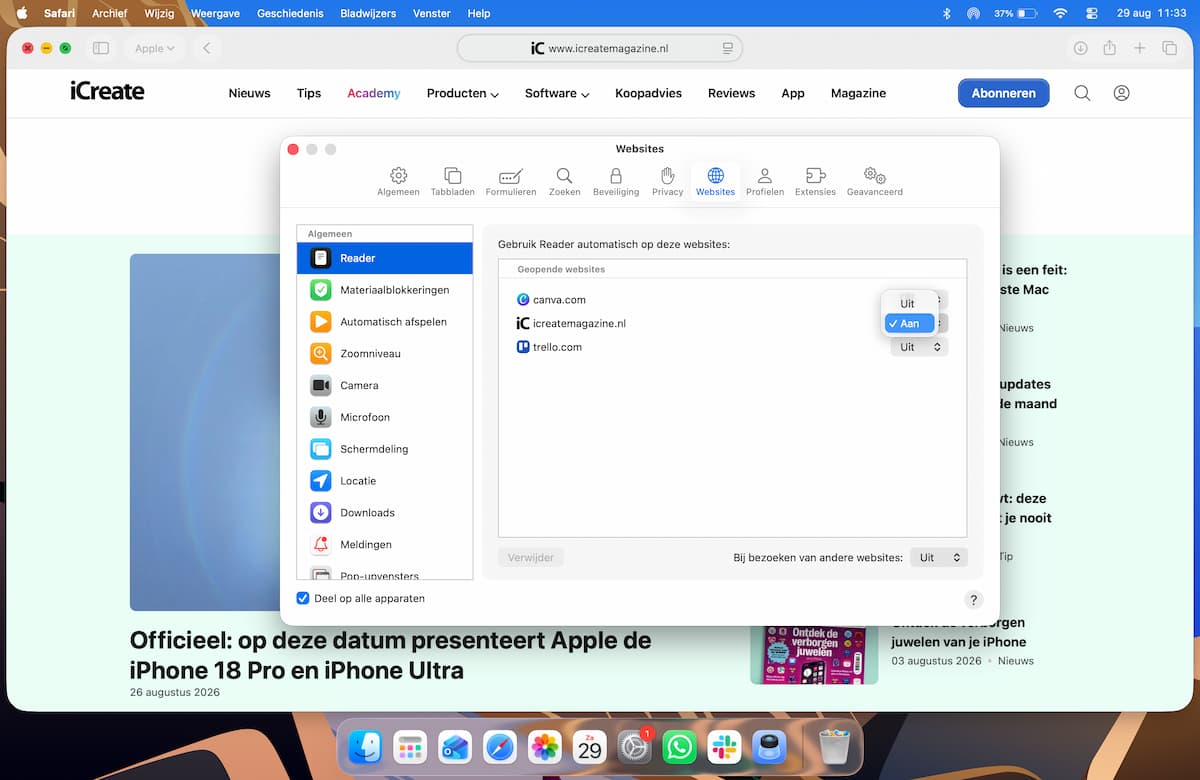This screenshot has height=780, width=1200.
Task: Open the Apple tab group dropdown
Action: point(154,48)
